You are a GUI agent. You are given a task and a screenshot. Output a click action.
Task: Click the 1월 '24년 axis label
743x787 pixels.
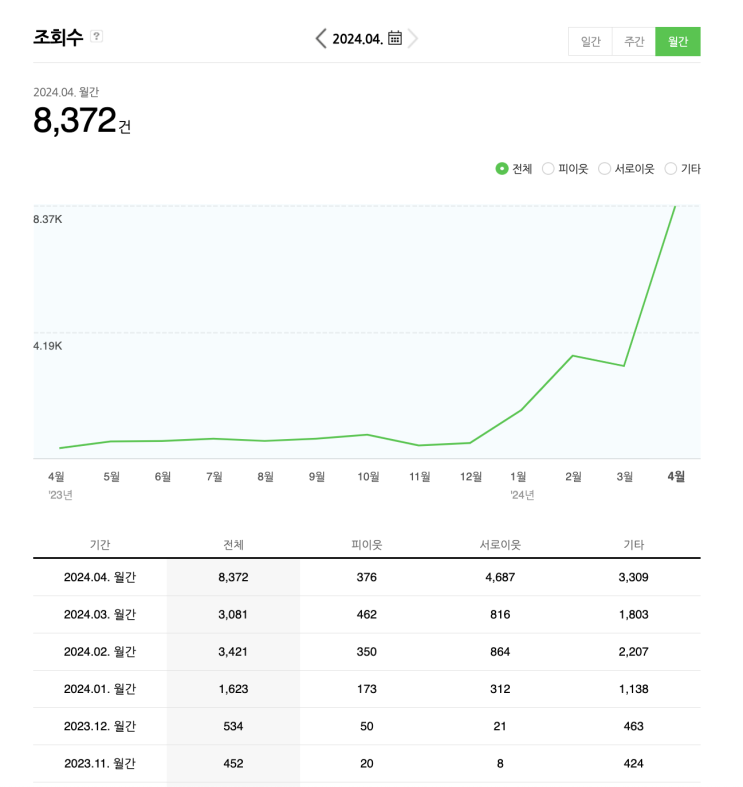pos(521,485)
